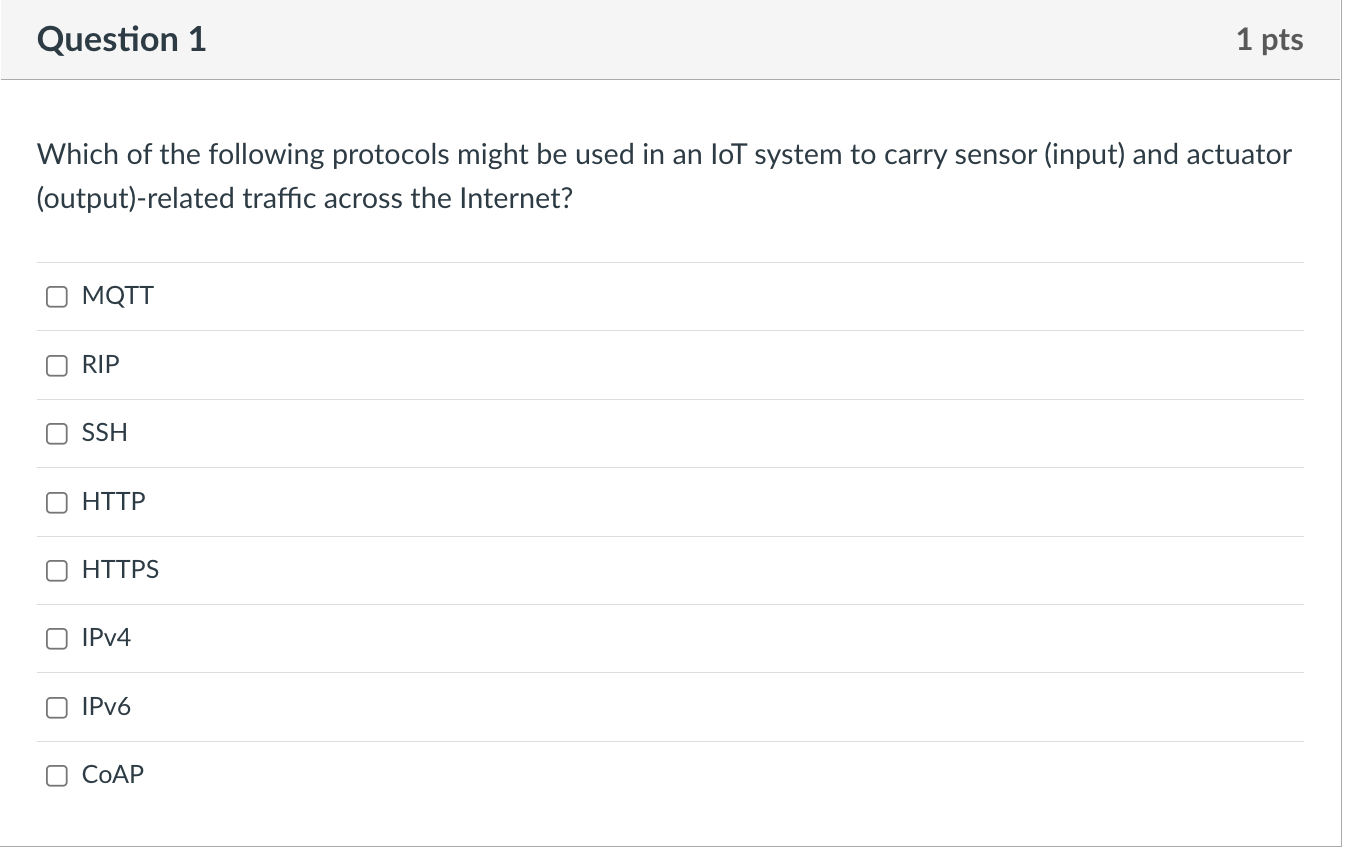Click the "(output)-related traffic" question line
This screenshot has height=850, width=1346.
pos(305,199)
